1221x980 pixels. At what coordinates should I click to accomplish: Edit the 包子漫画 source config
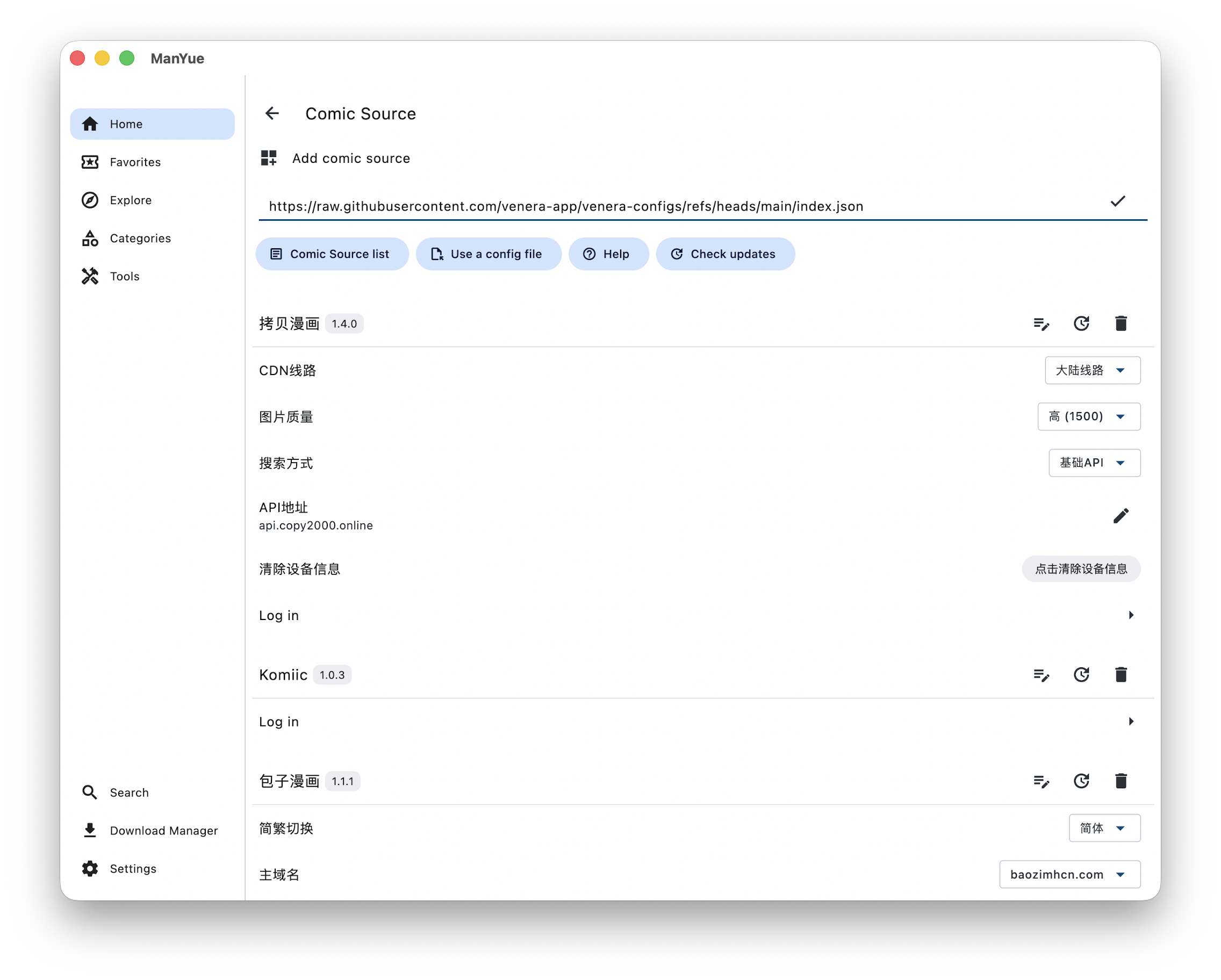(x=1041, y=781)
